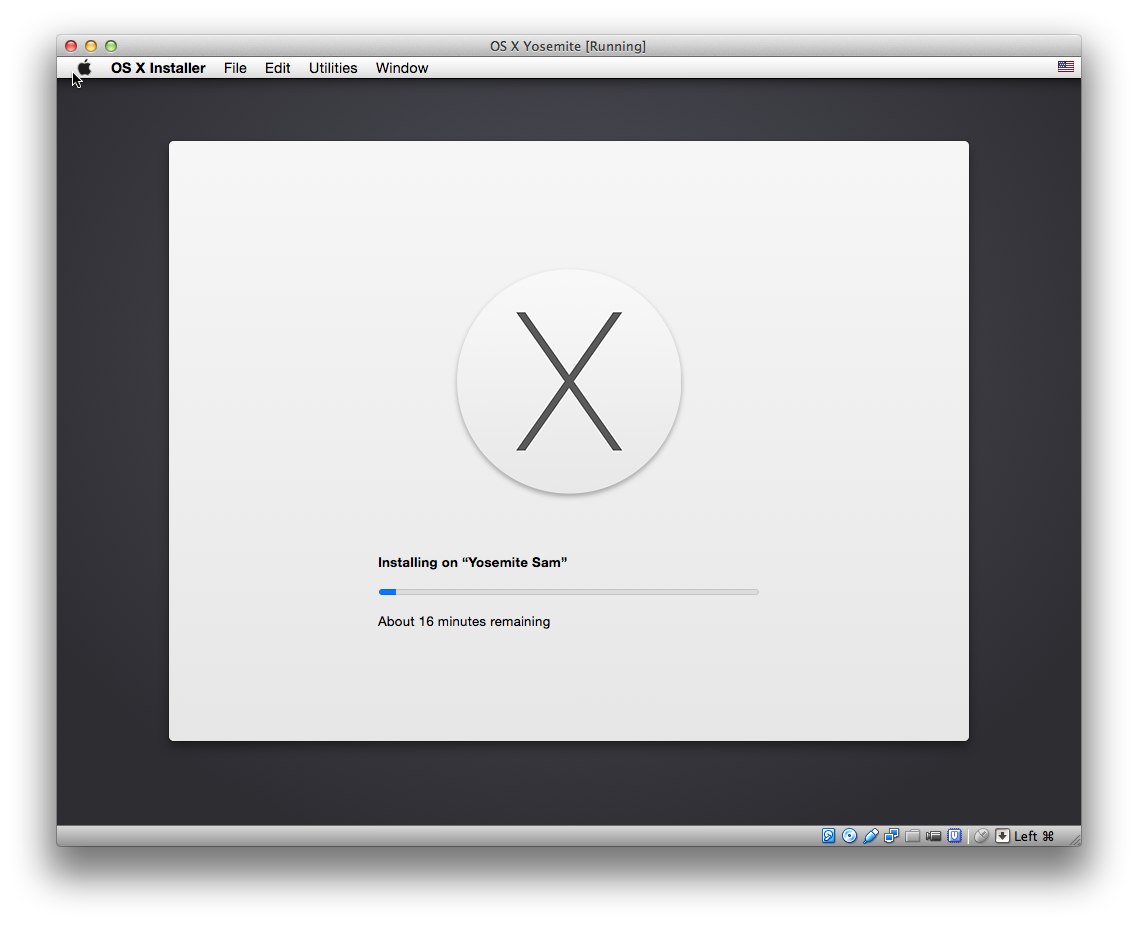Screen dimensions: 1138x925
Task: Click the USB devices status icon
Action: pyautogui.click(x=870, y=836)
